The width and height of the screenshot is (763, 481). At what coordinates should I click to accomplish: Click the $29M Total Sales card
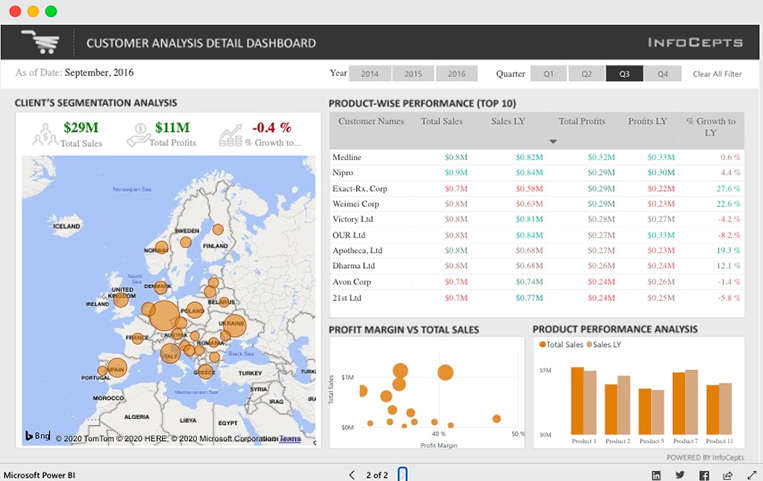[68, 134]
